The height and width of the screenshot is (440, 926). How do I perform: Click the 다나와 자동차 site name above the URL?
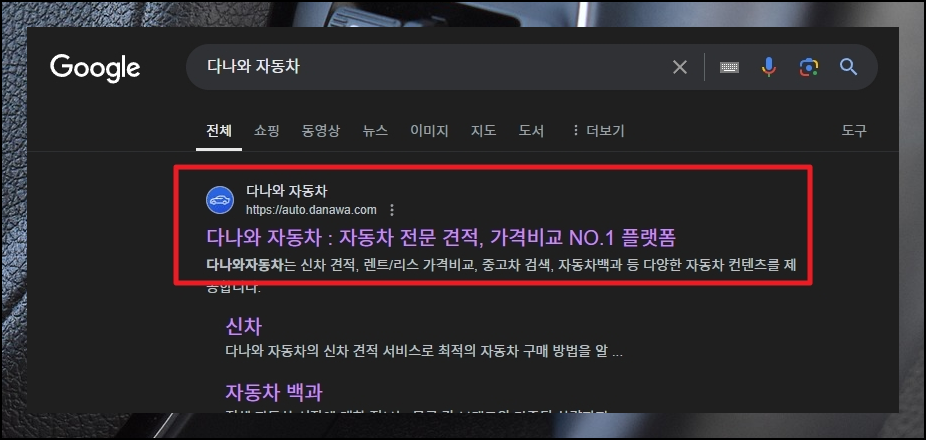click(286, 191)
